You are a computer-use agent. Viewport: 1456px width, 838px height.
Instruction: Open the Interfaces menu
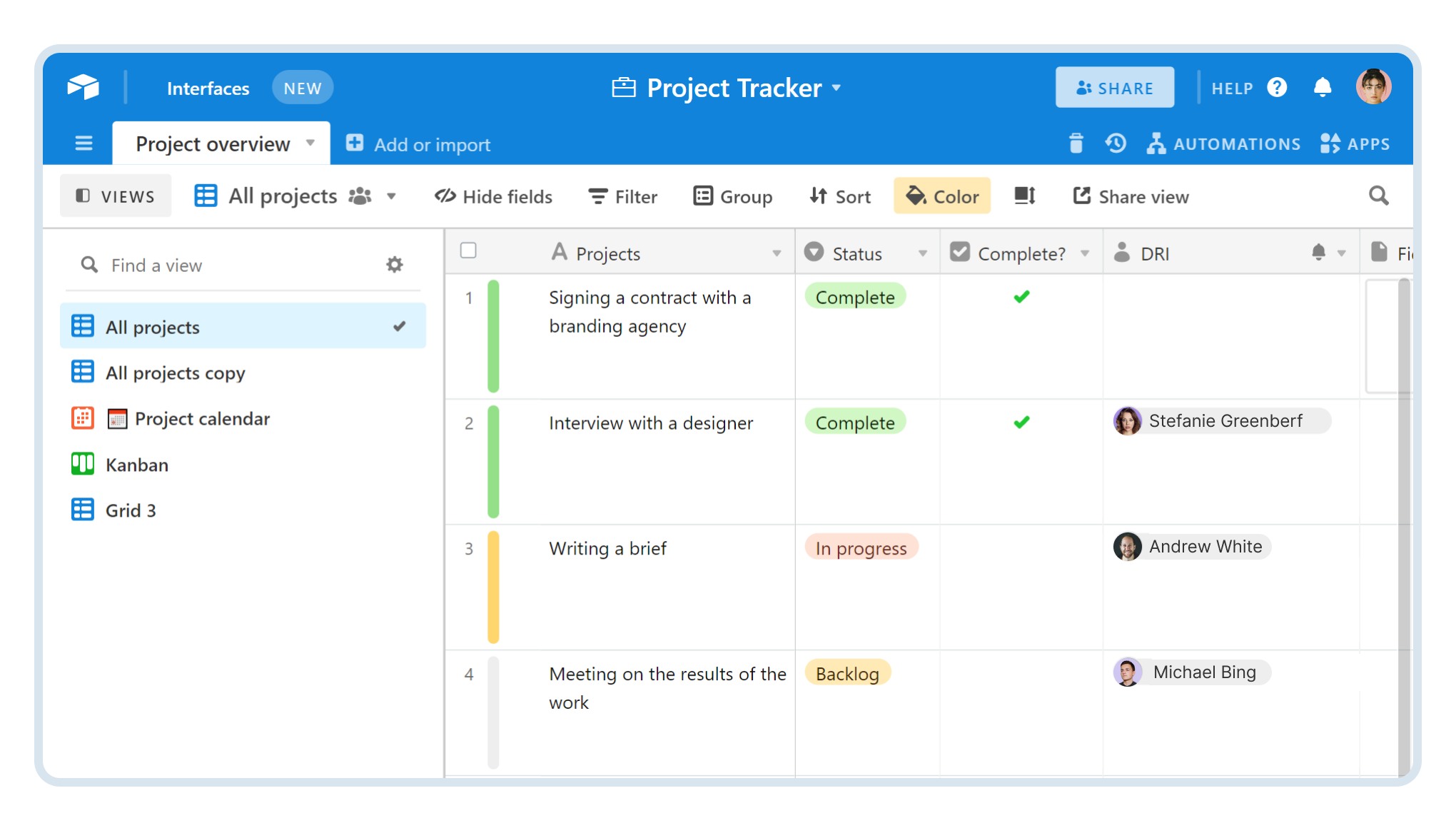[208, 87]
